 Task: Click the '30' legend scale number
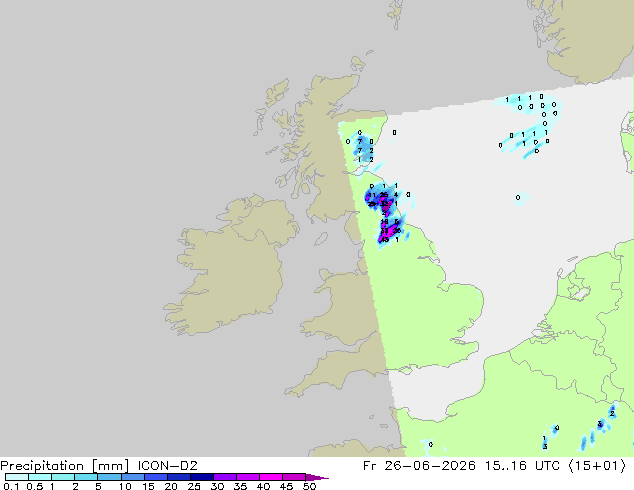(217, 486)
